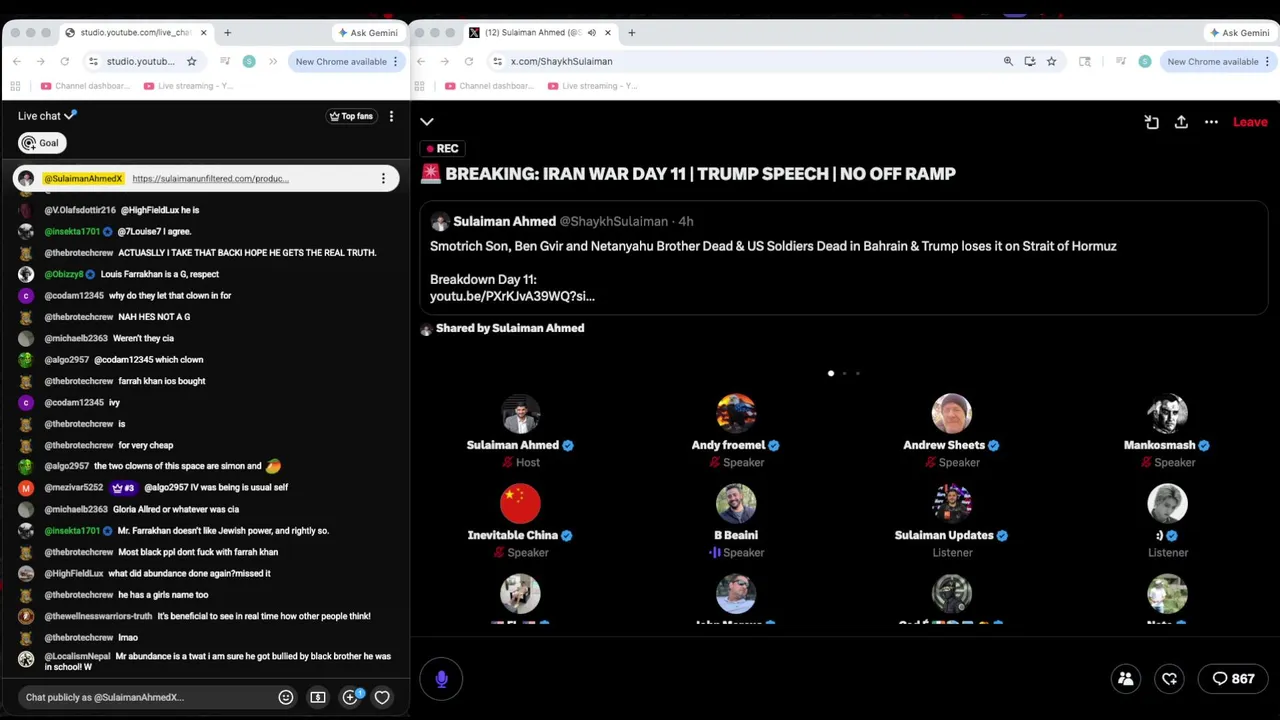The image size is (1280, 720).
Task: Open the Space participants list icon
Action: (1126, 679)
